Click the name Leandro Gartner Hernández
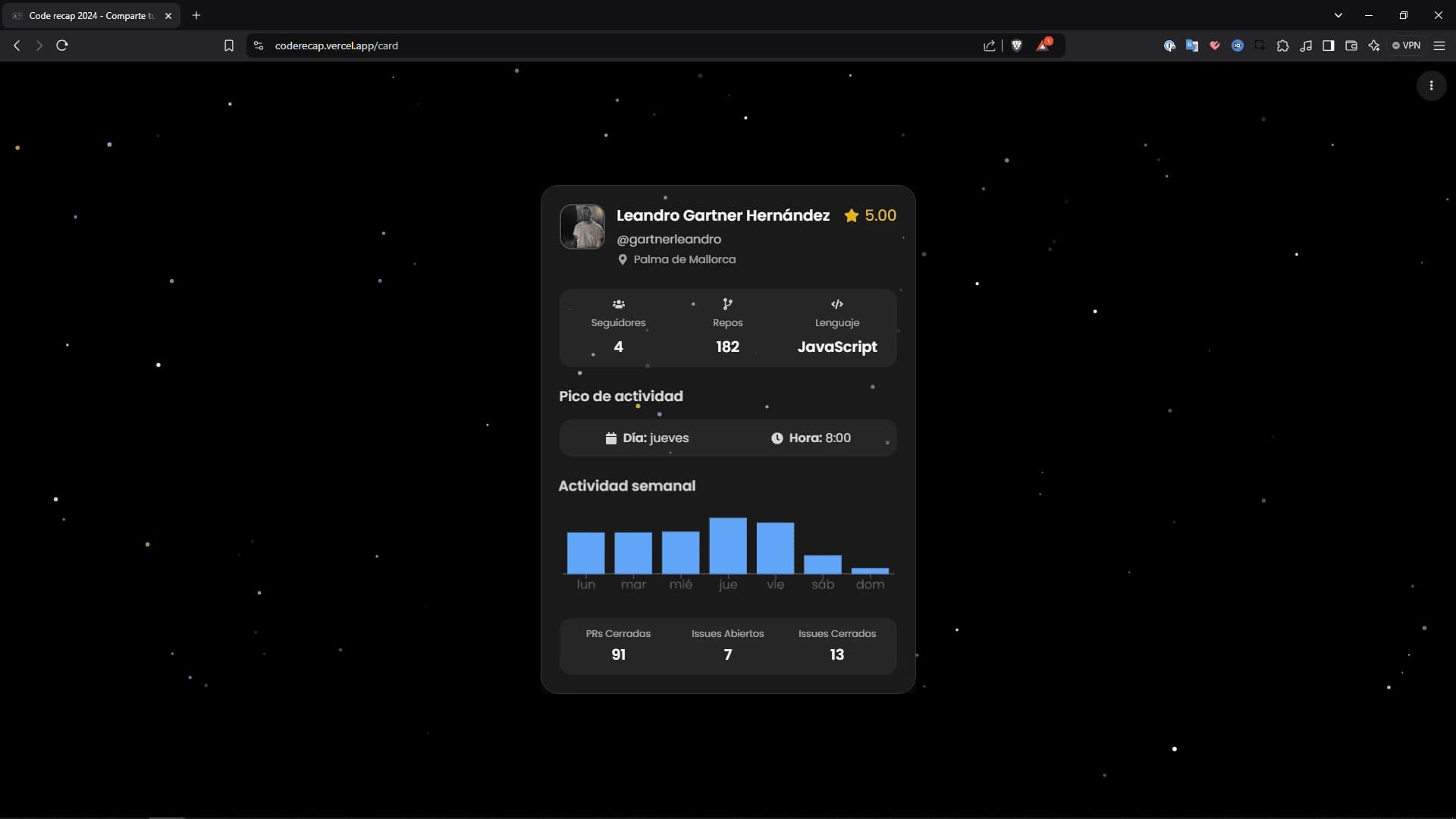1456x819 pixels. (723, 215)
